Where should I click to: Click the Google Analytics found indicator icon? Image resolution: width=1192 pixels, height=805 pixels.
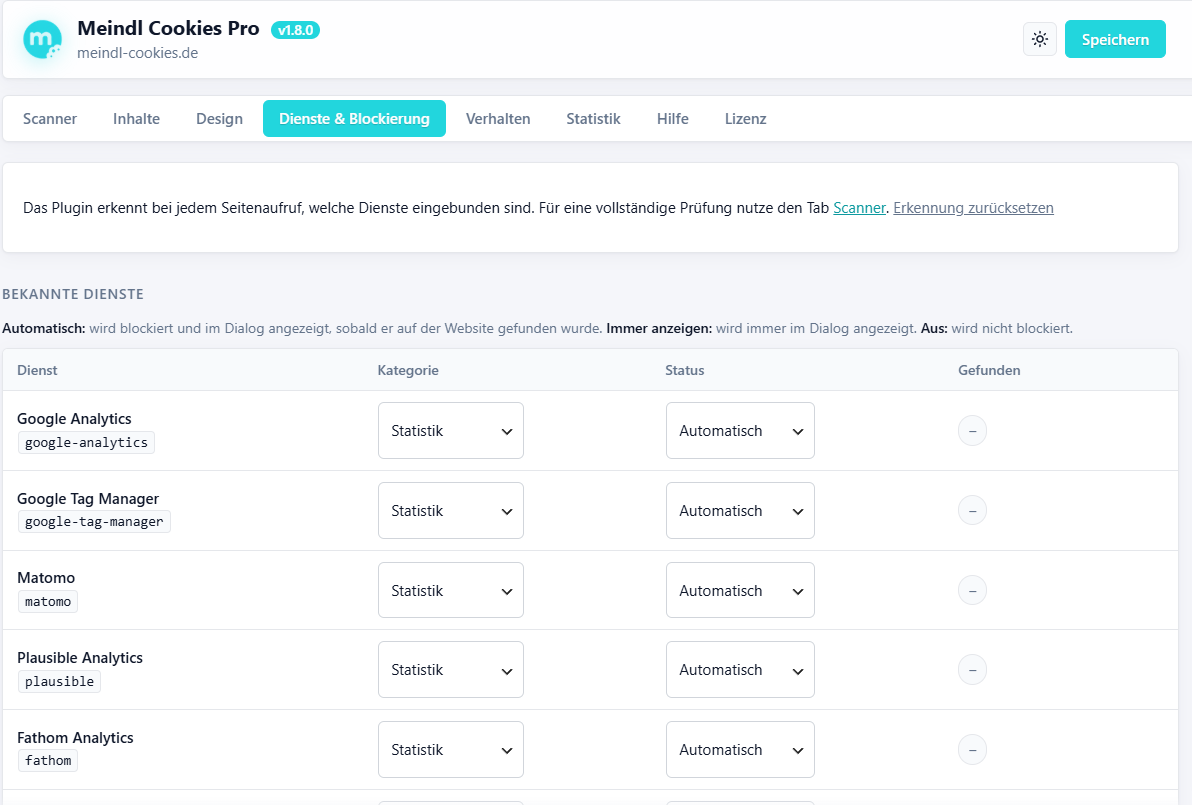(x=972, y=431)
